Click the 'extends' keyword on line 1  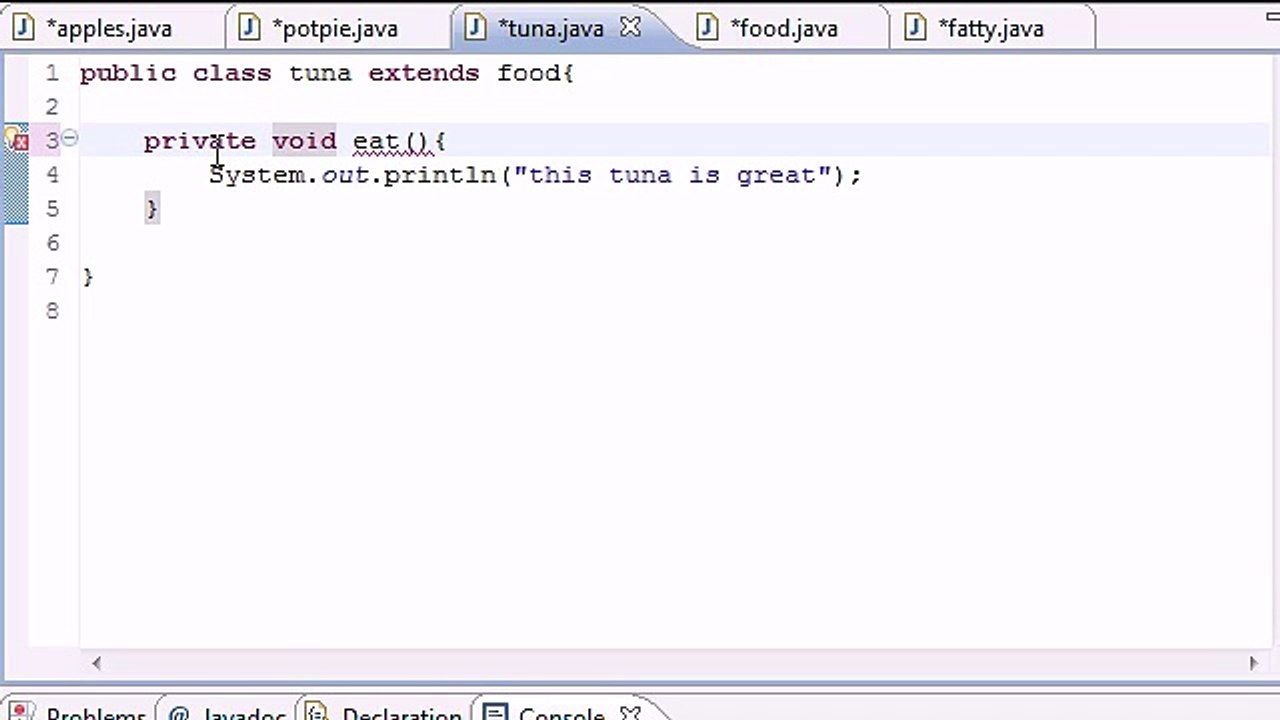423,73
